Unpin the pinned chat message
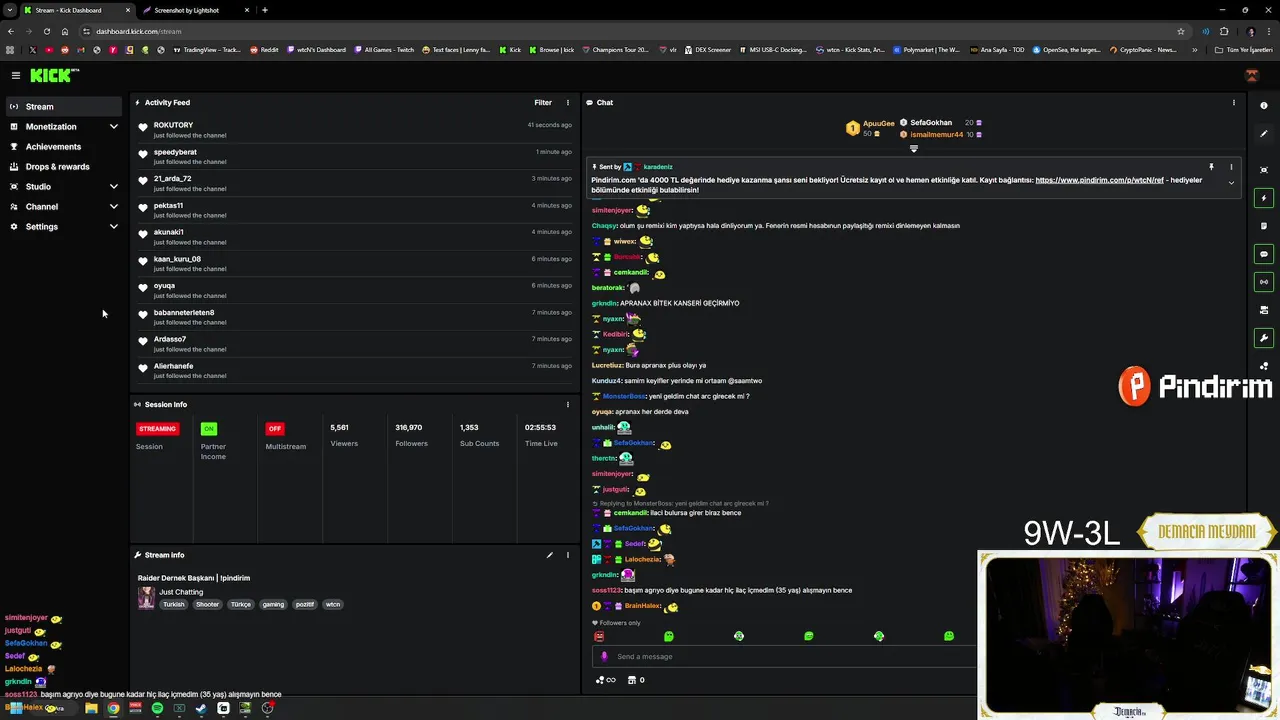Image resolution: width=1280 pixels, height=720 pixels. point(1211,167)
